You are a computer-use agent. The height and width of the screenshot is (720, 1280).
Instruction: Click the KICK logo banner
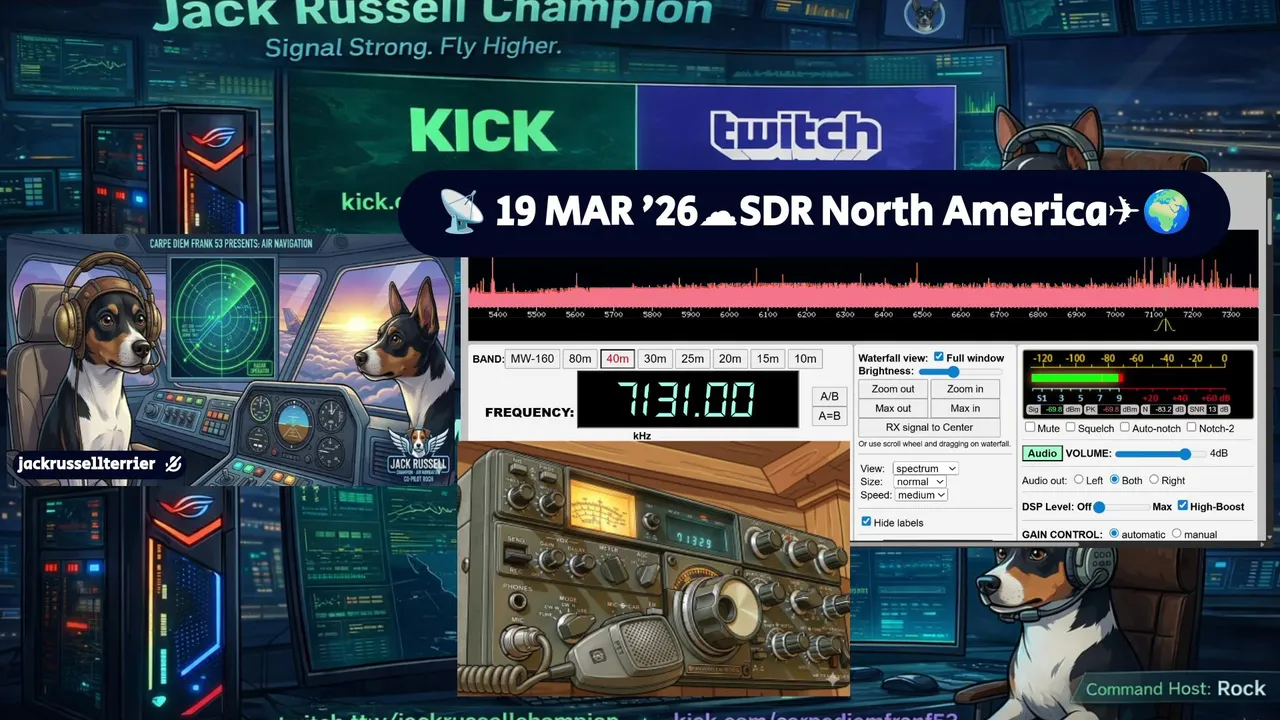482,131
